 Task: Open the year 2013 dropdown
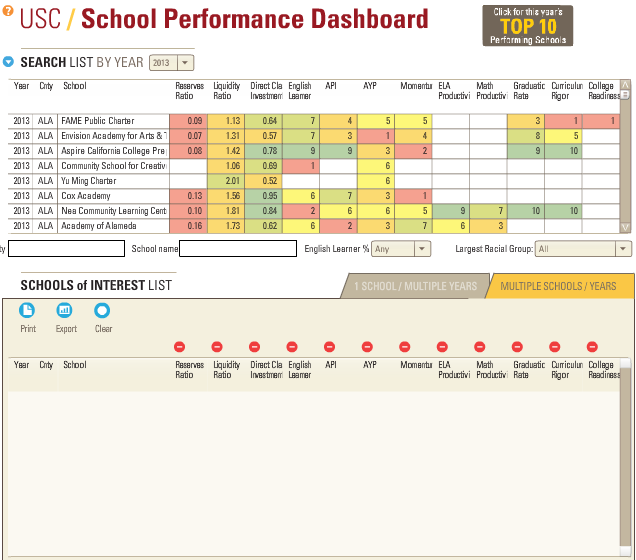[x=173, y=63]
